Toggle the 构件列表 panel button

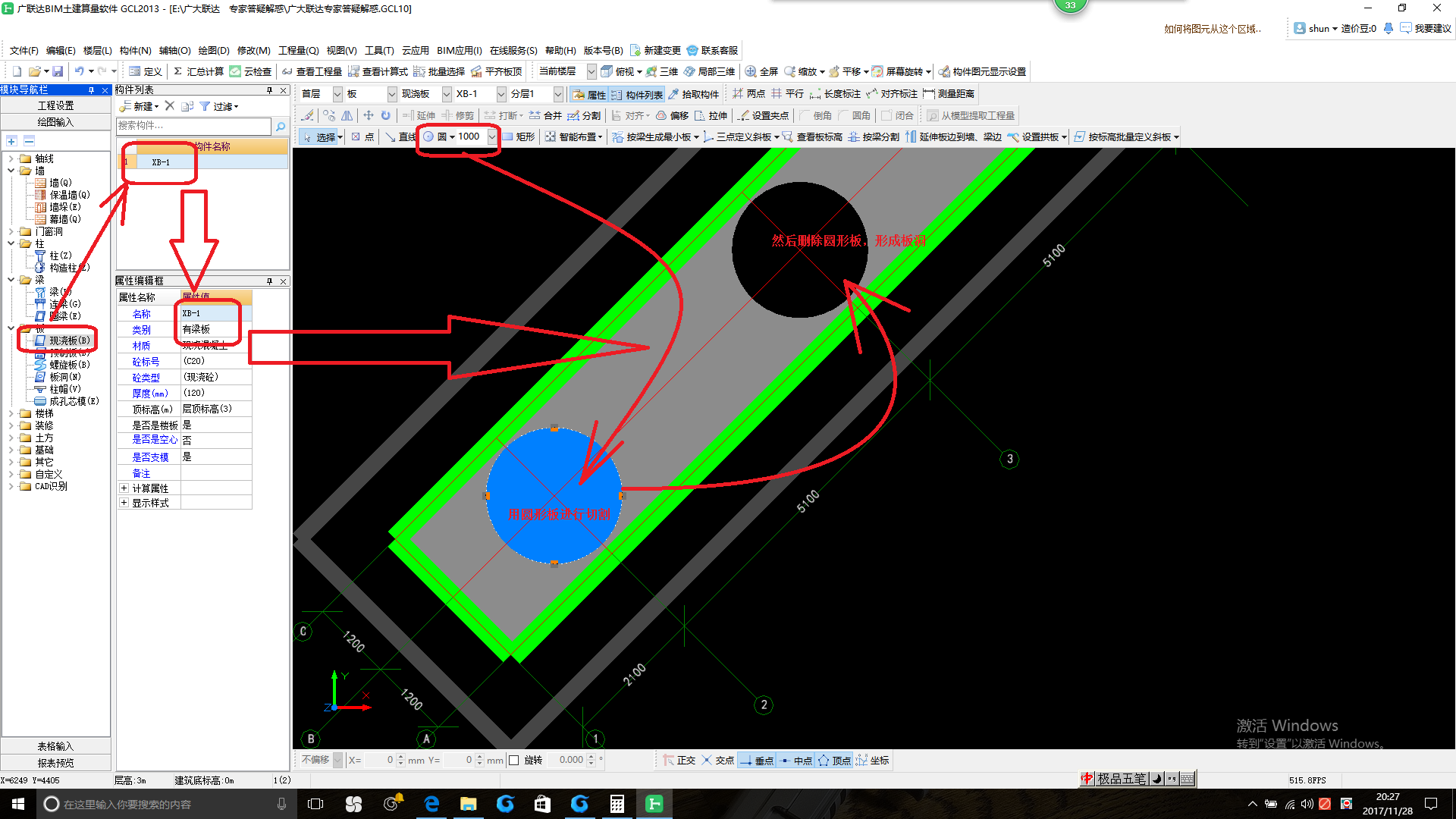coord(637,94)
